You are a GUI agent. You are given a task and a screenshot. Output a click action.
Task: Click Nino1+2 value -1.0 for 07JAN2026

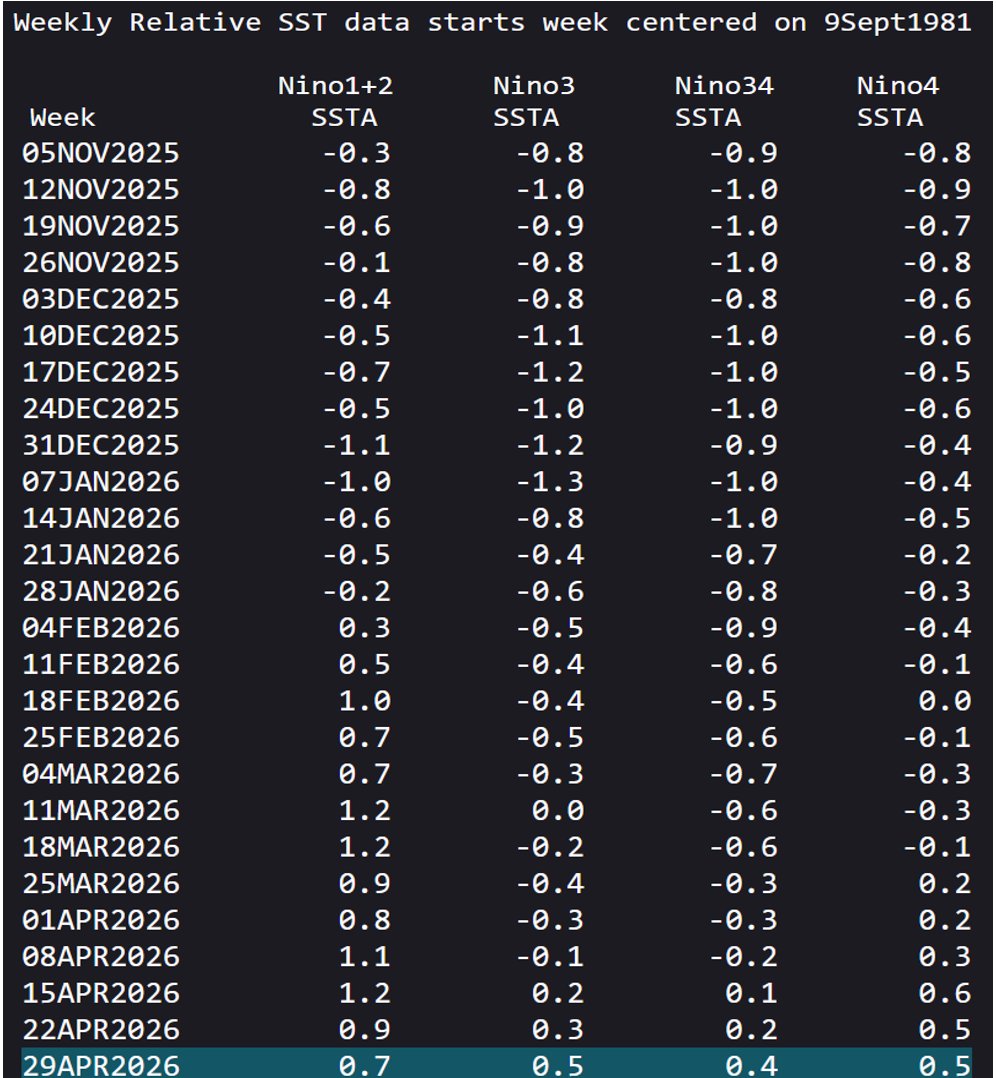click(x=357, y=481)
